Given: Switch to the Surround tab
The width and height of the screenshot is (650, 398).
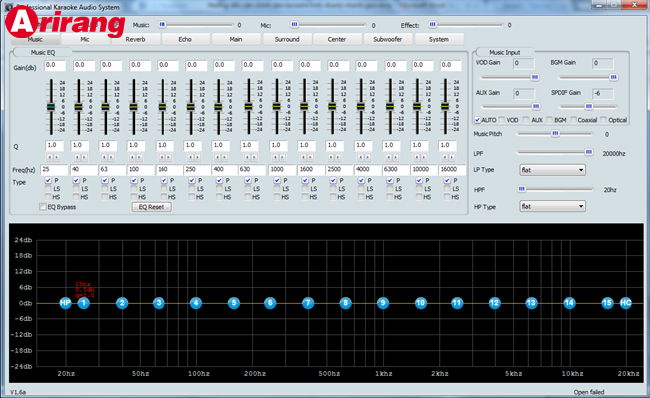Looking at the screenshot, I should coord(287,39).
